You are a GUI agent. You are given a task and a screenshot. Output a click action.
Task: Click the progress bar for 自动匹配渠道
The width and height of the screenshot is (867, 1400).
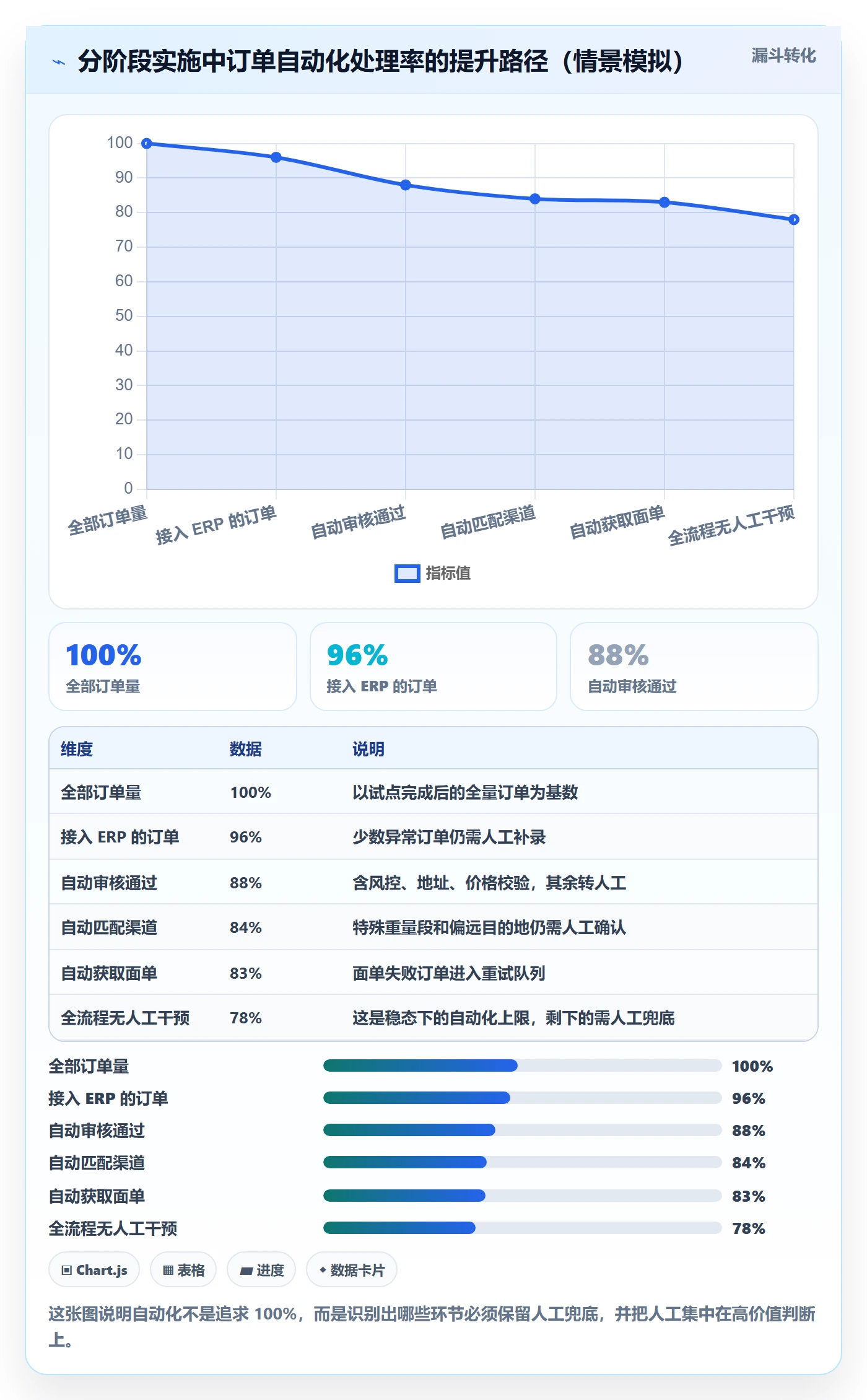(523, 1162)
